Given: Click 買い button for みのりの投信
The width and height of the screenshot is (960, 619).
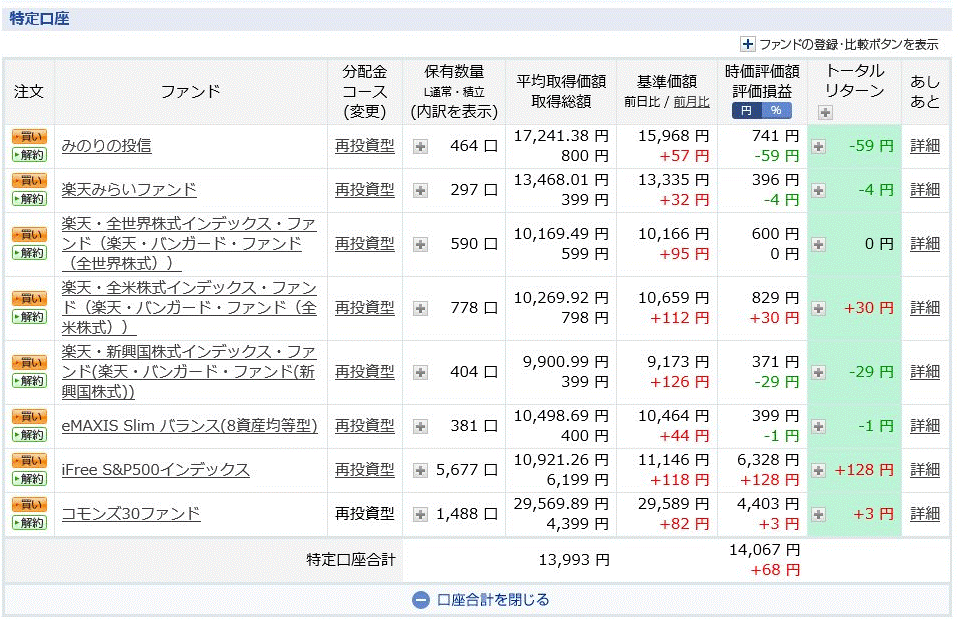Looking at the screenshot, I should point(29,137).
